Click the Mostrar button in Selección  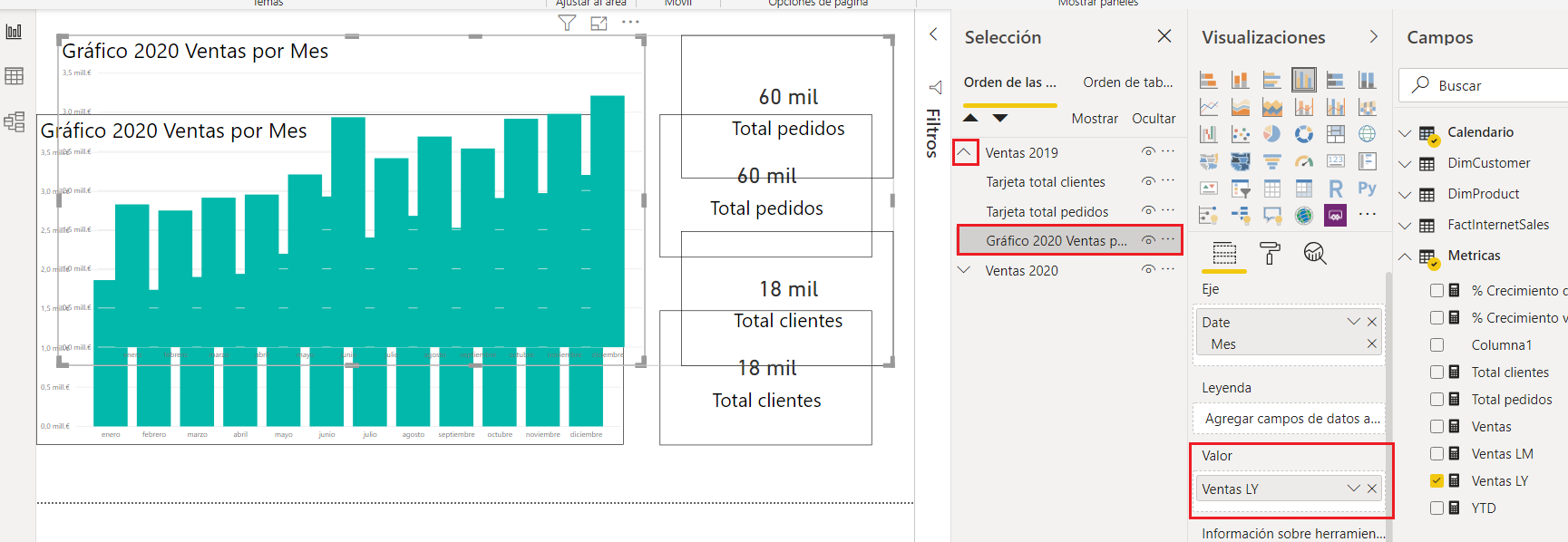[x=1095, y=119]
